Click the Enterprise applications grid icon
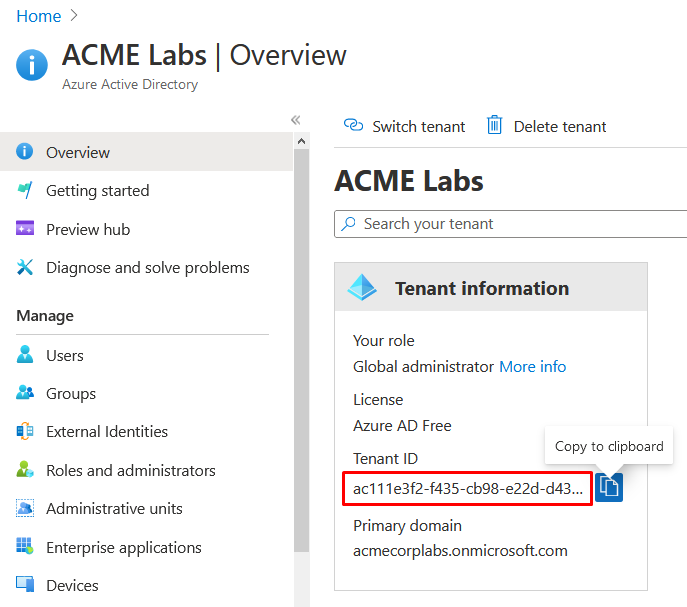Screen dimensions: 687x607 pos(26,547)
